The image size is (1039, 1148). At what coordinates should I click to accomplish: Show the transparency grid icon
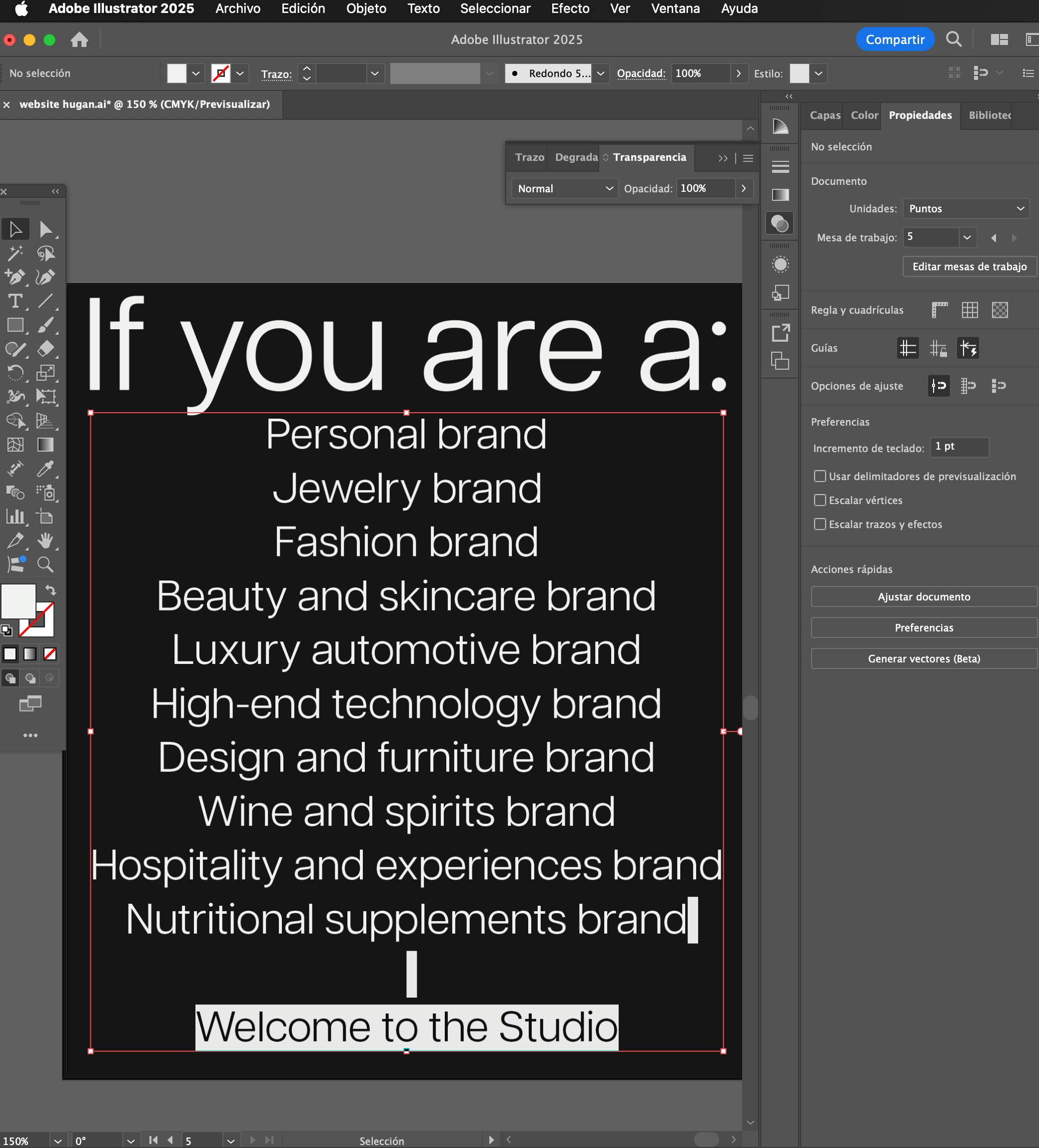(x=1000, y=310)
